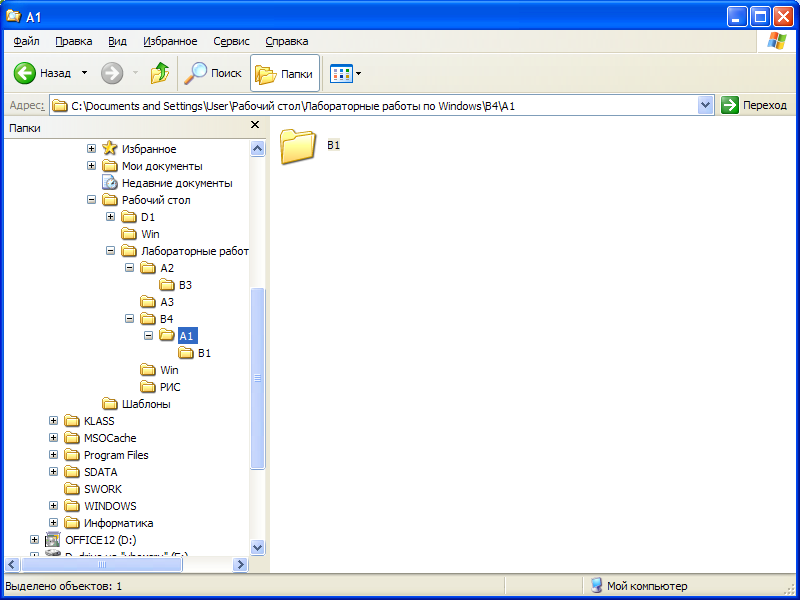Screen dimensions: 800x600
Task: Select the KLASS folder icon
Action: [72, 421]
